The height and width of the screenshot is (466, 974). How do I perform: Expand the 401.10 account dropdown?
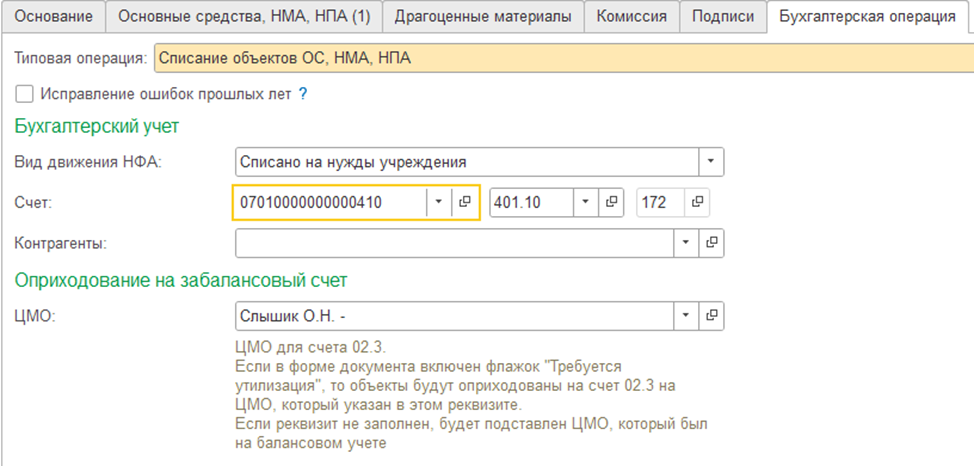pyautogui.click(x=586, y=203)
